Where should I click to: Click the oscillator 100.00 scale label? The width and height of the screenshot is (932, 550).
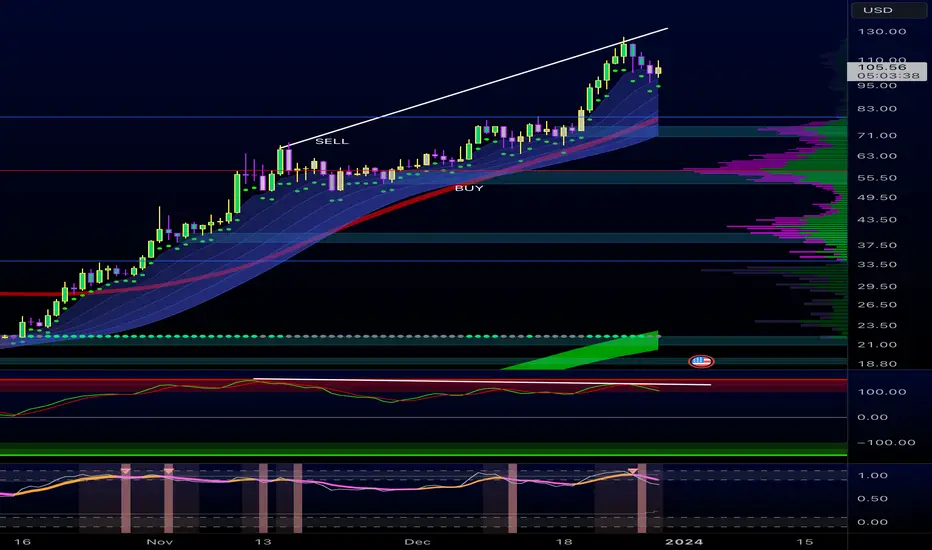point(881,392)
